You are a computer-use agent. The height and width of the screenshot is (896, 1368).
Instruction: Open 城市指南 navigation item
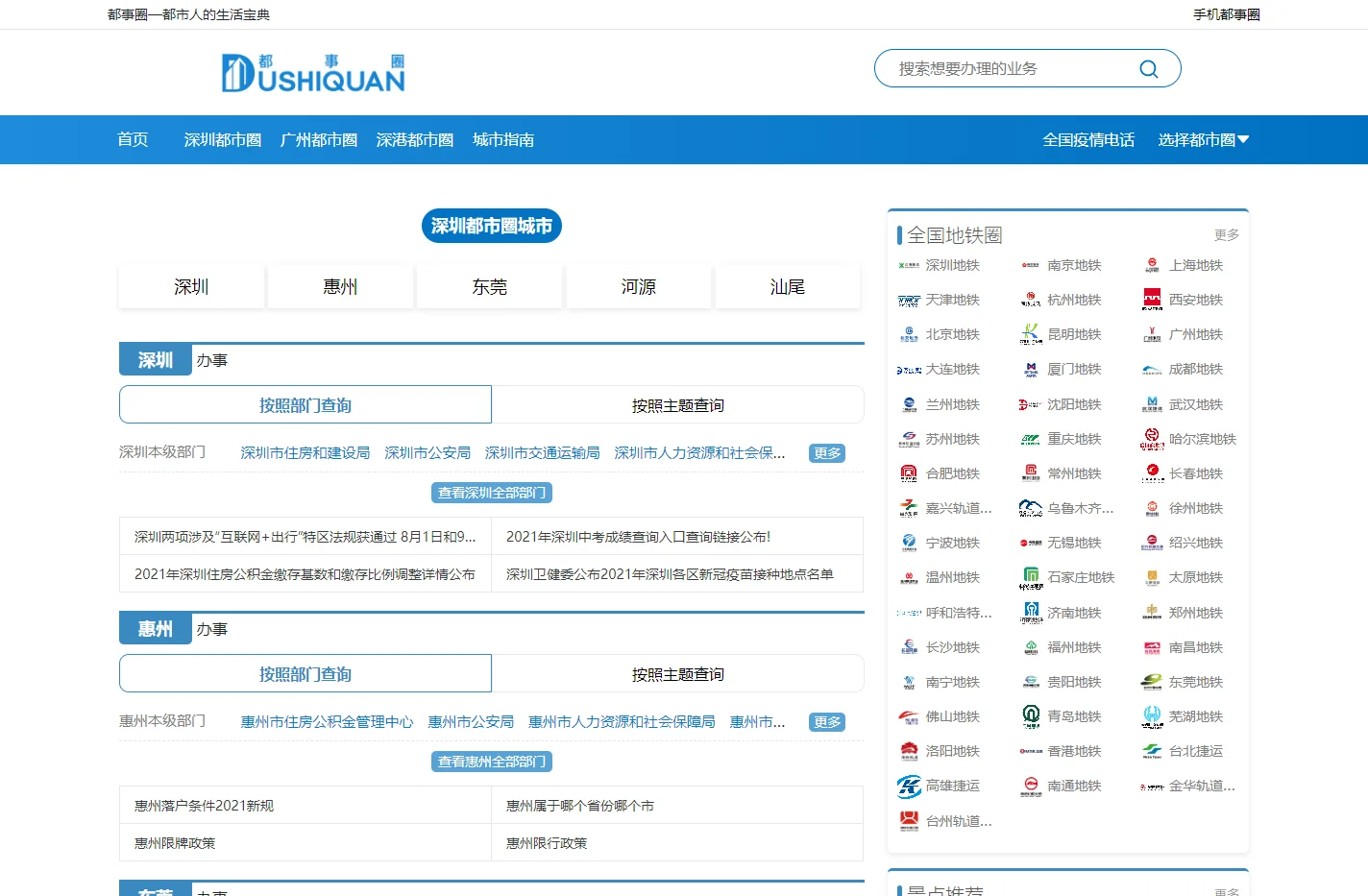click(x=503, y=140)
